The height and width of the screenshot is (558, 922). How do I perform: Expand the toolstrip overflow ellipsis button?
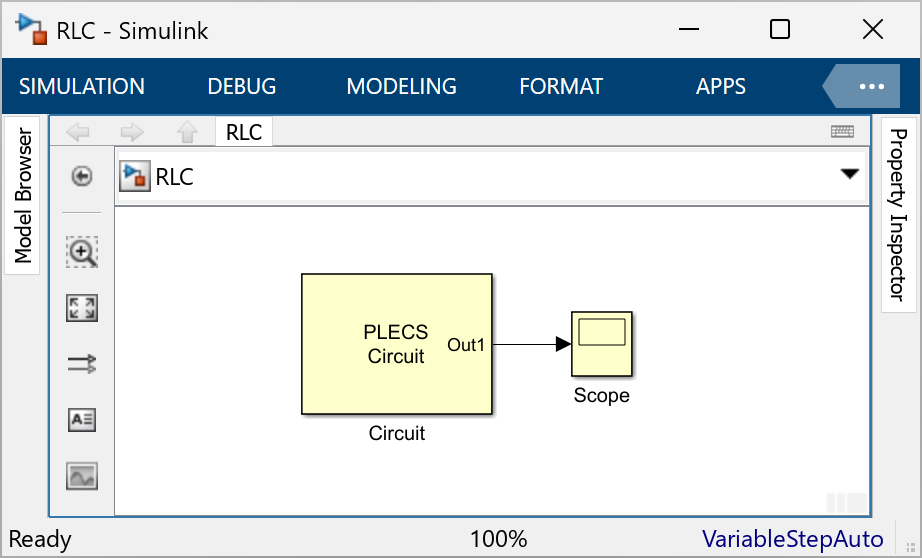click(871, 87)
